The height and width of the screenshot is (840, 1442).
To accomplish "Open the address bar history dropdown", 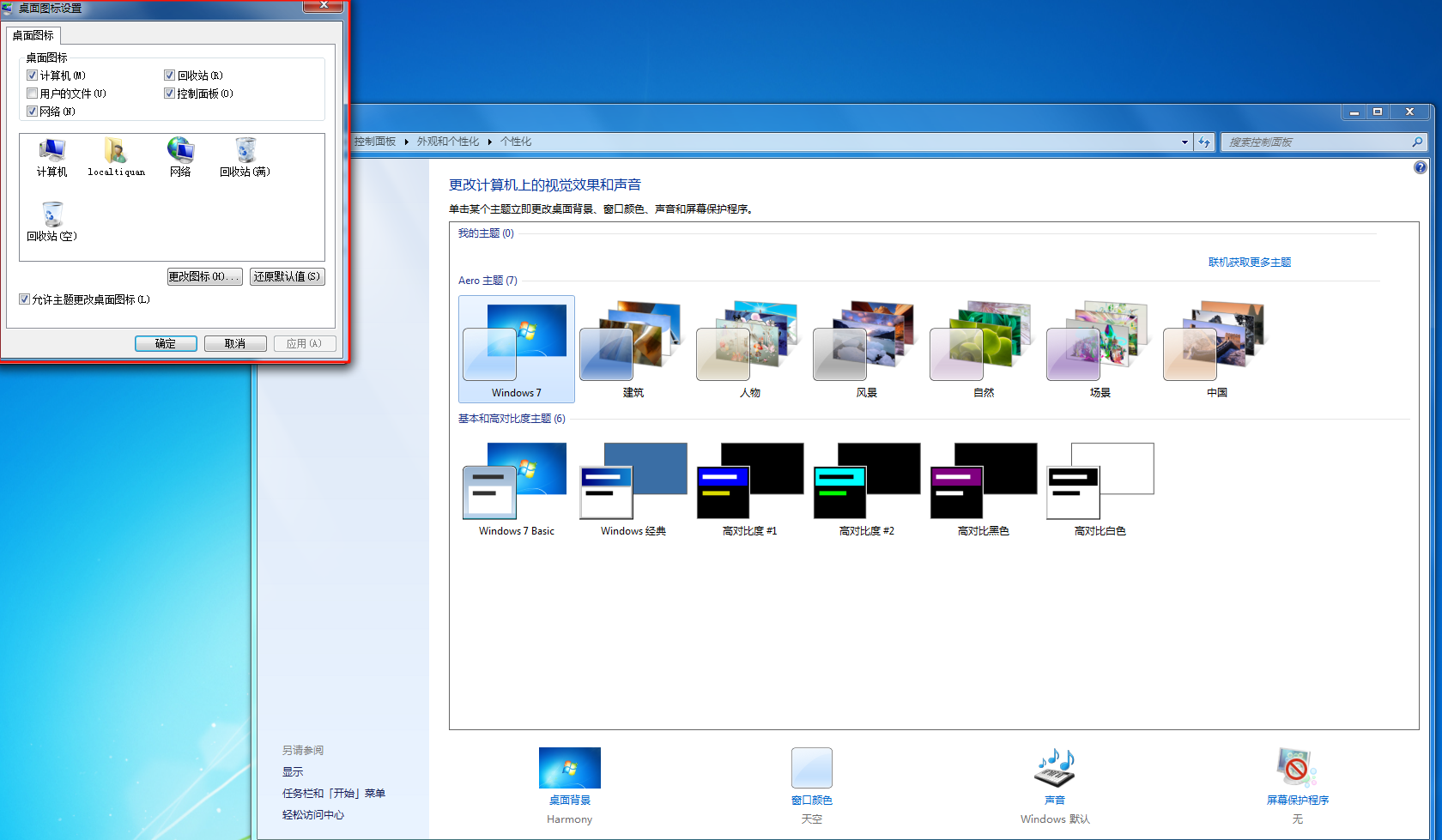I will 1184,142.
